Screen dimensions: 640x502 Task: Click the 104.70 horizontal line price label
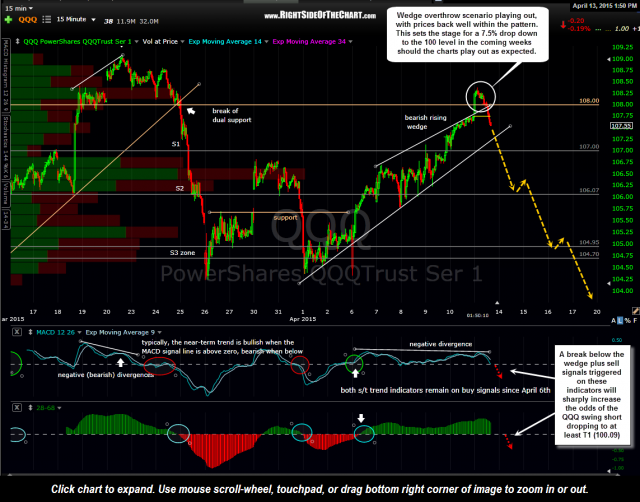click(589, 254)
